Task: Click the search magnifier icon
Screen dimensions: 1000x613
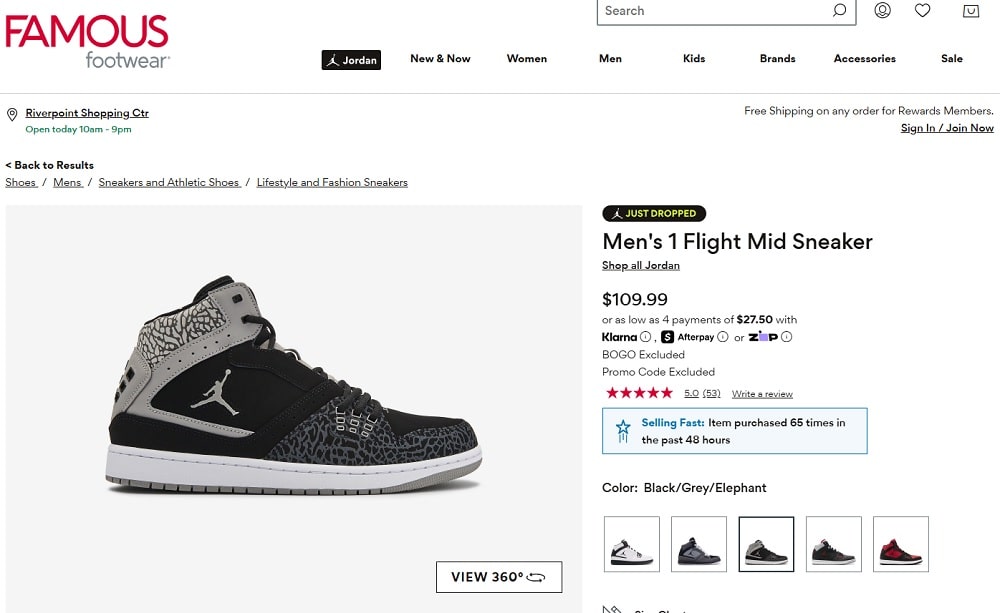Action: 840,11
